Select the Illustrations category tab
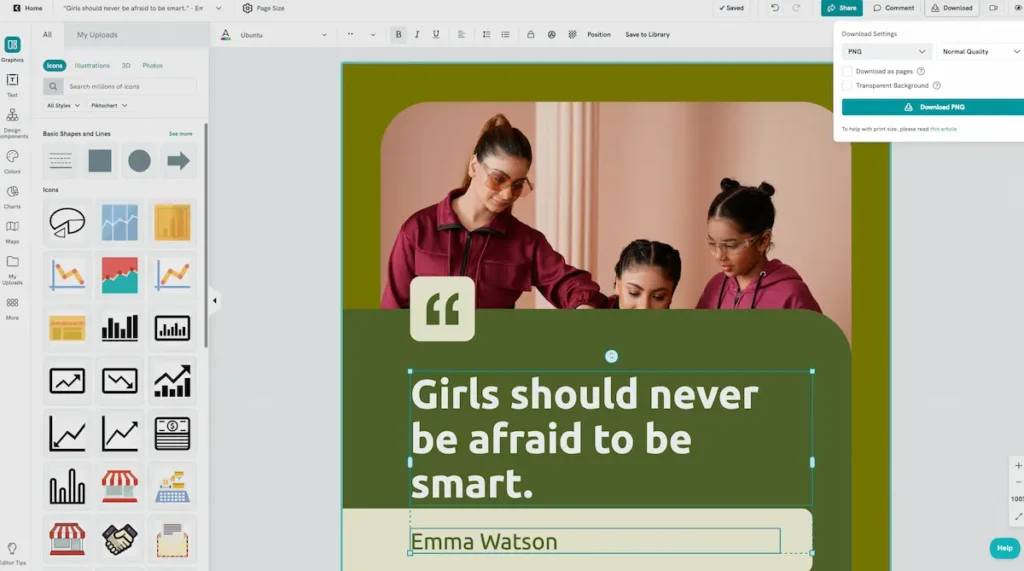Image resolution: width=1024 pixels, height=571 pixels. [92, 65]
